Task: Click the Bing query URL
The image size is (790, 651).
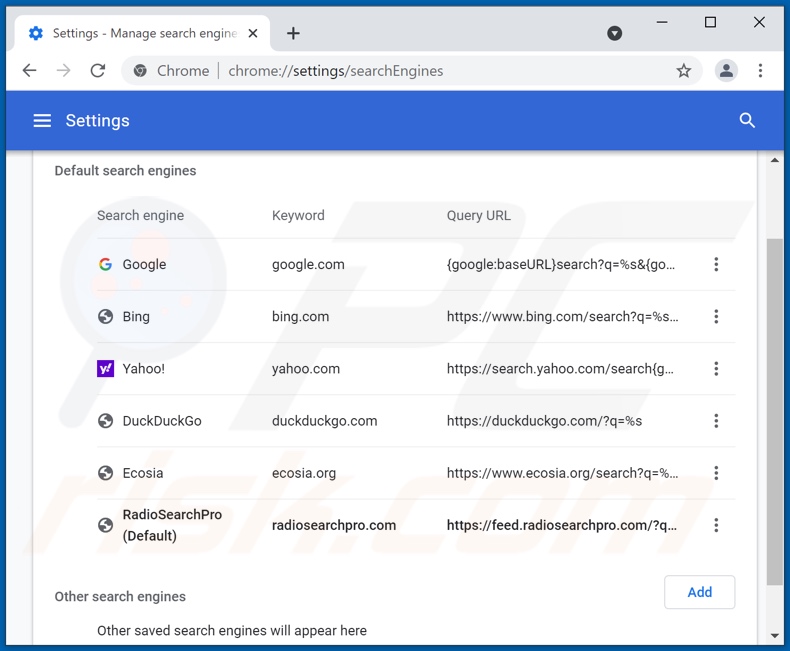Action: coord(562,316)
